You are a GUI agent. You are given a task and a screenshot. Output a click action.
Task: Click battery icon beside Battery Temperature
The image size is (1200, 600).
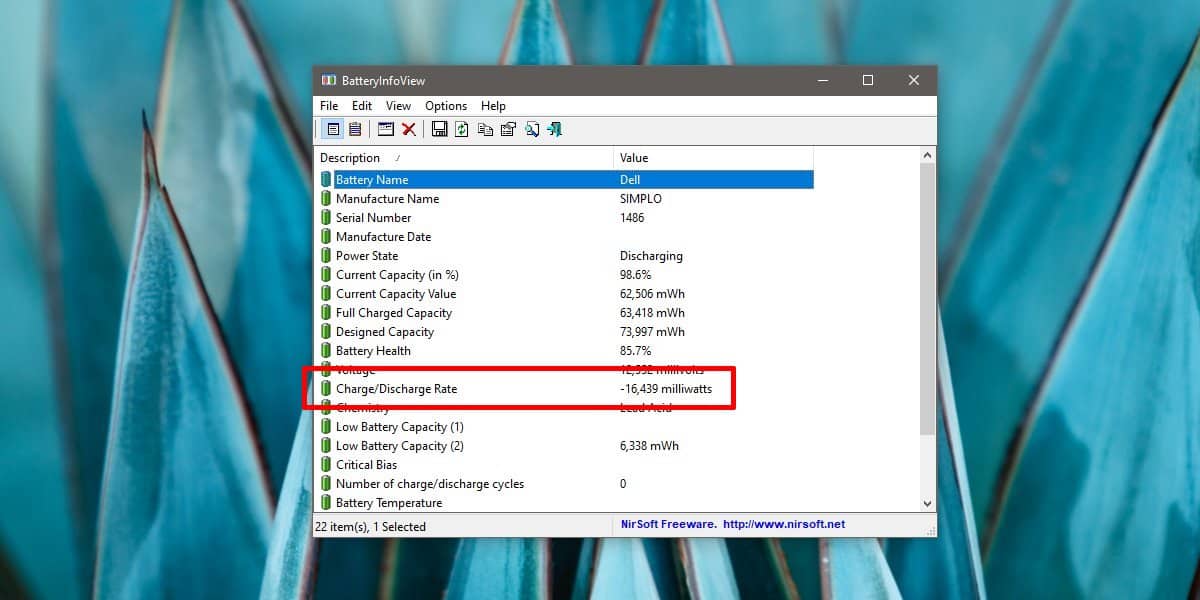[326, 503]
